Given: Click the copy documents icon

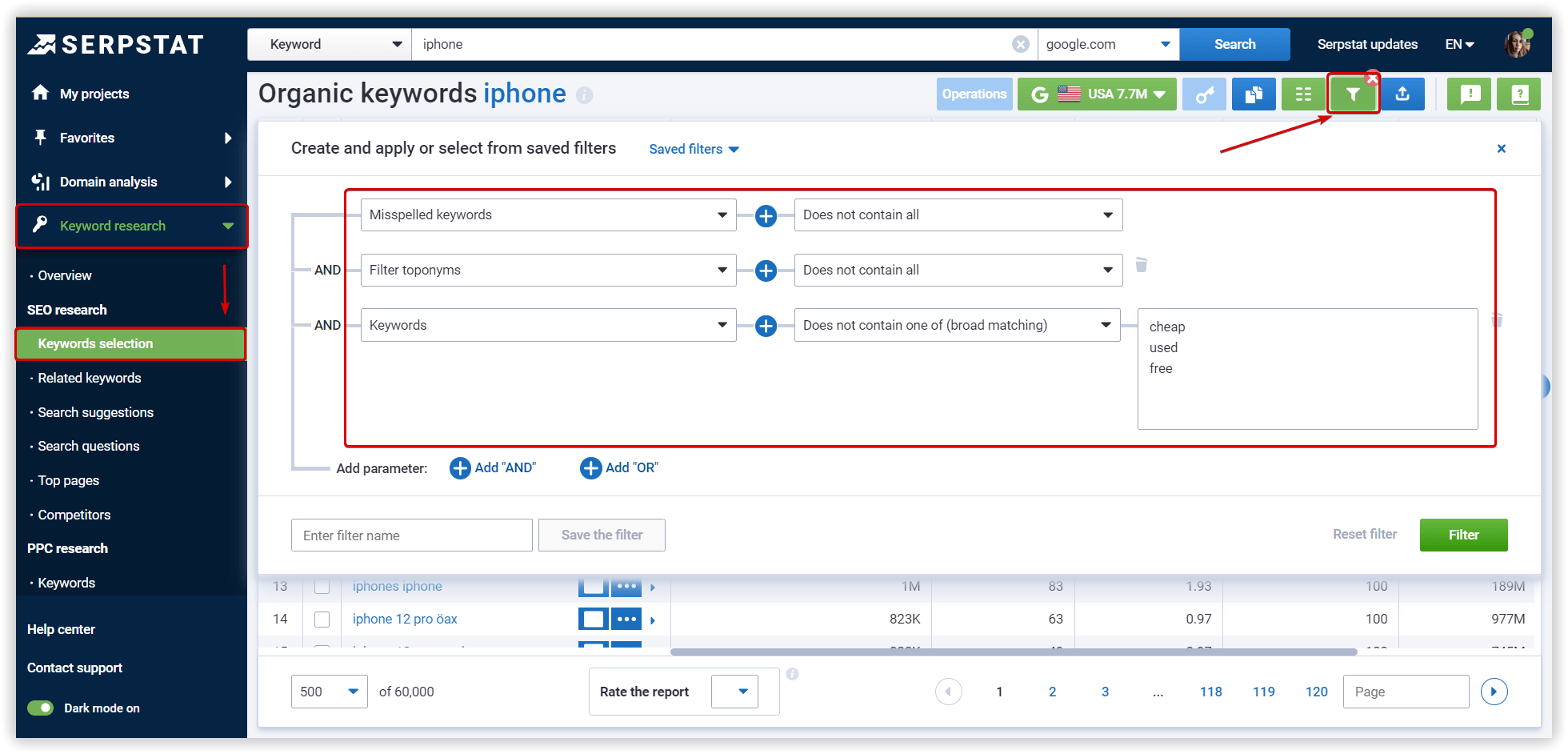Looking at the screenshot, I should coord(1254,94).
